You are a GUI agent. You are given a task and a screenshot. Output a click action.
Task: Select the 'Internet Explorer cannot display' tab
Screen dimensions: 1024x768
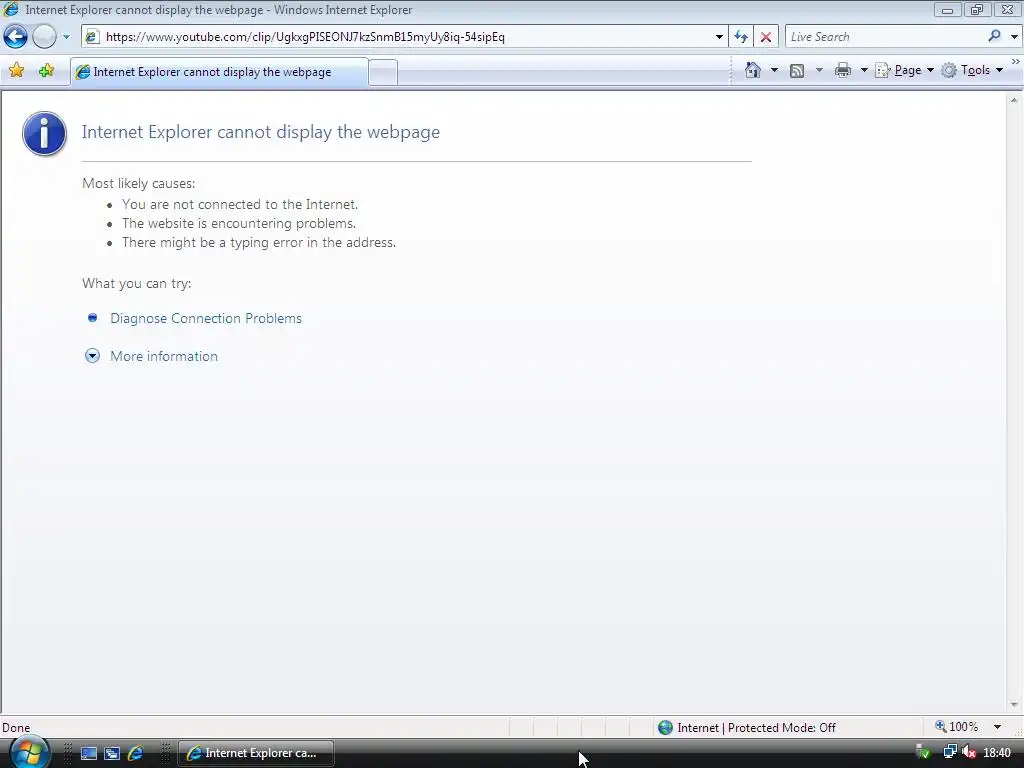219,72
